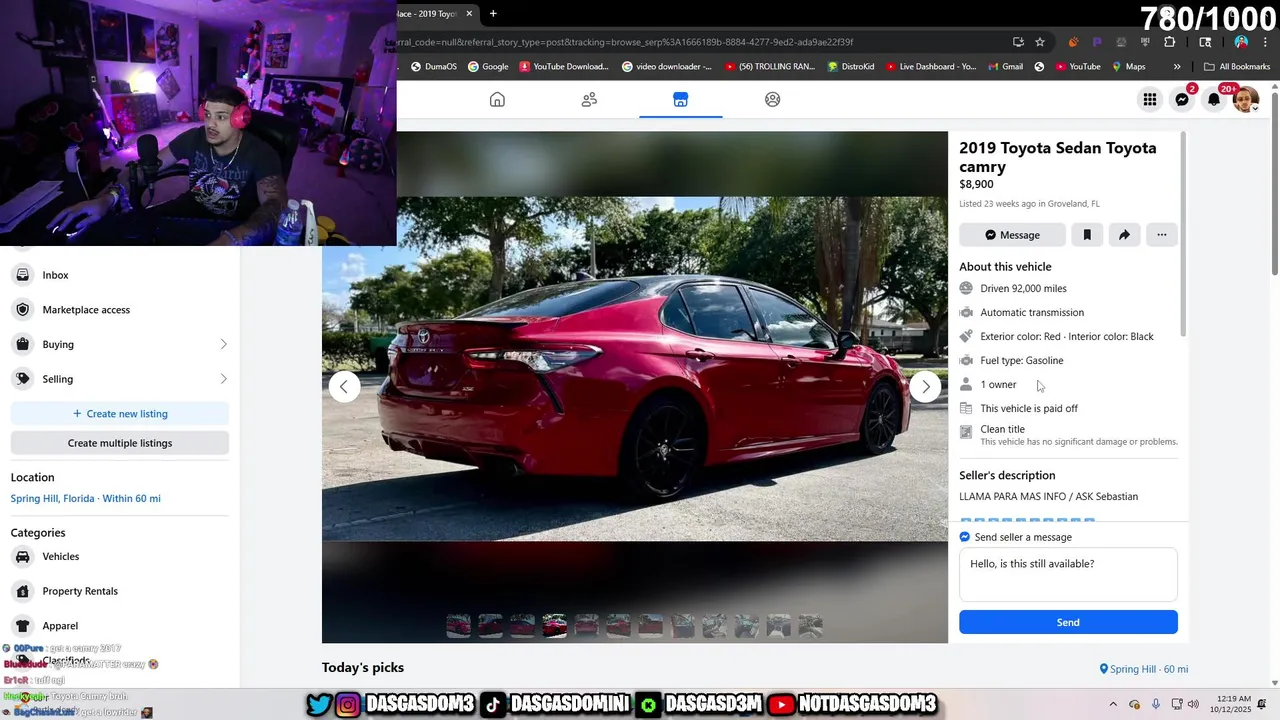Open the Chrome three-dot menu

1267,42
